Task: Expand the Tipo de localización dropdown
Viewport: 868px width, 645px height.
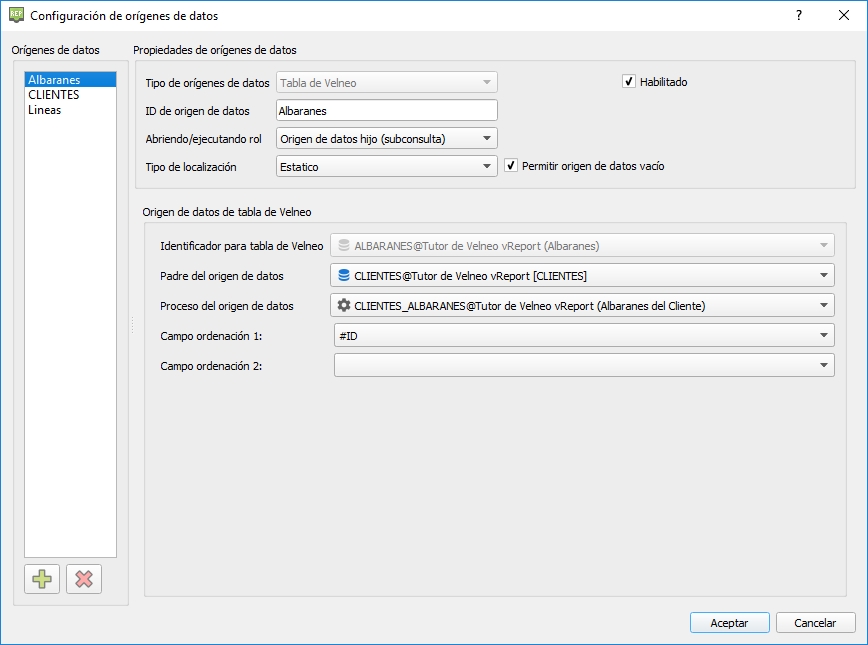Action: point(386,167)
